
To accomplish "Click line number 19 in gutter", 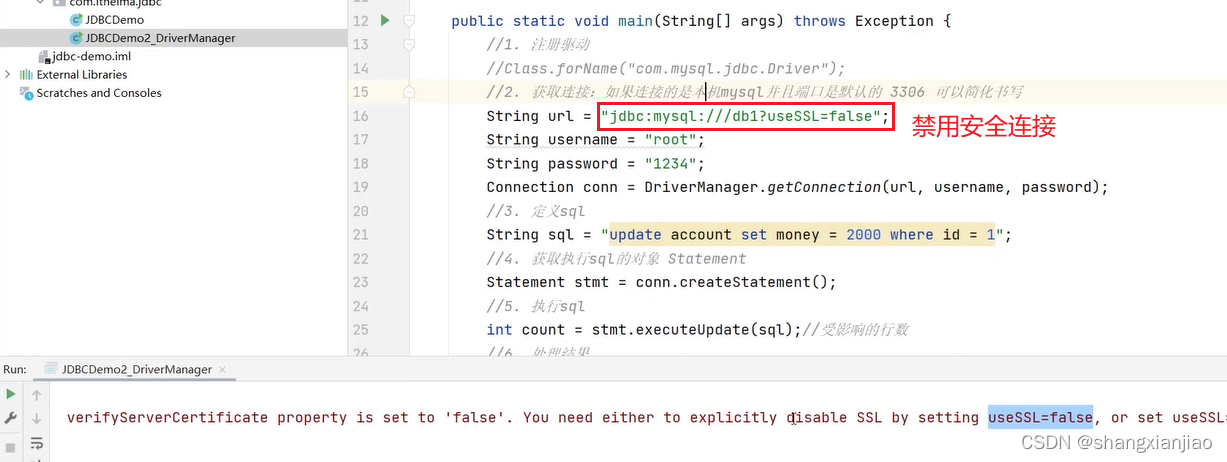I will 360,187.
